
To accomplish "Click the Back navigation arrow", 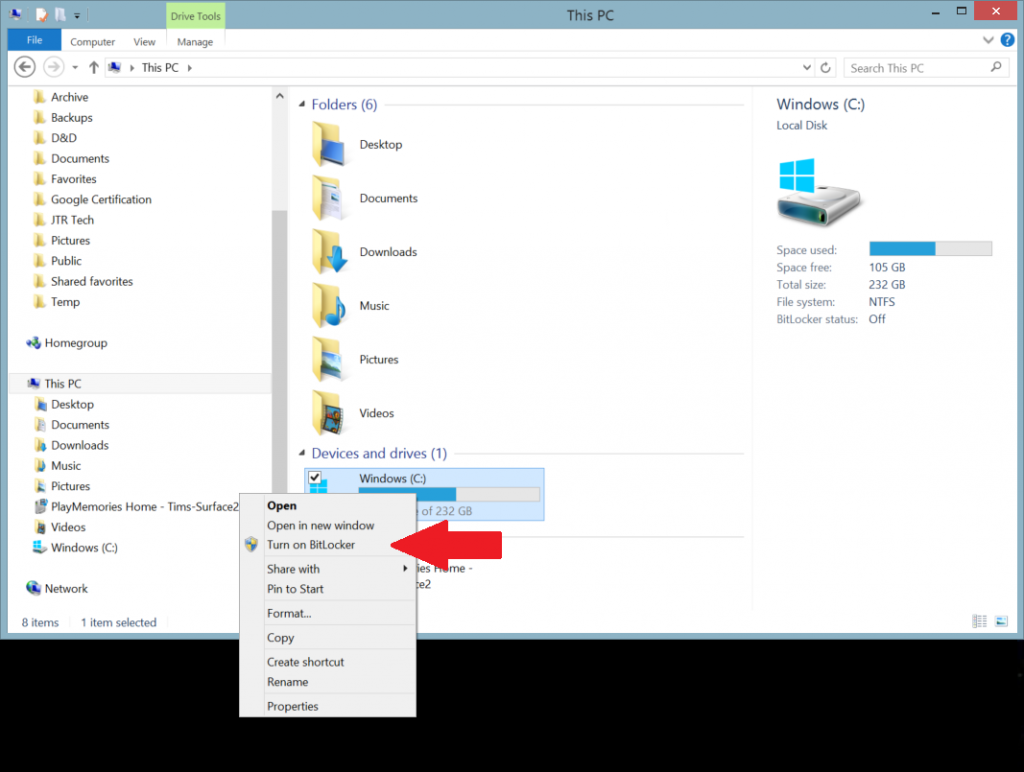I will 26,67.
